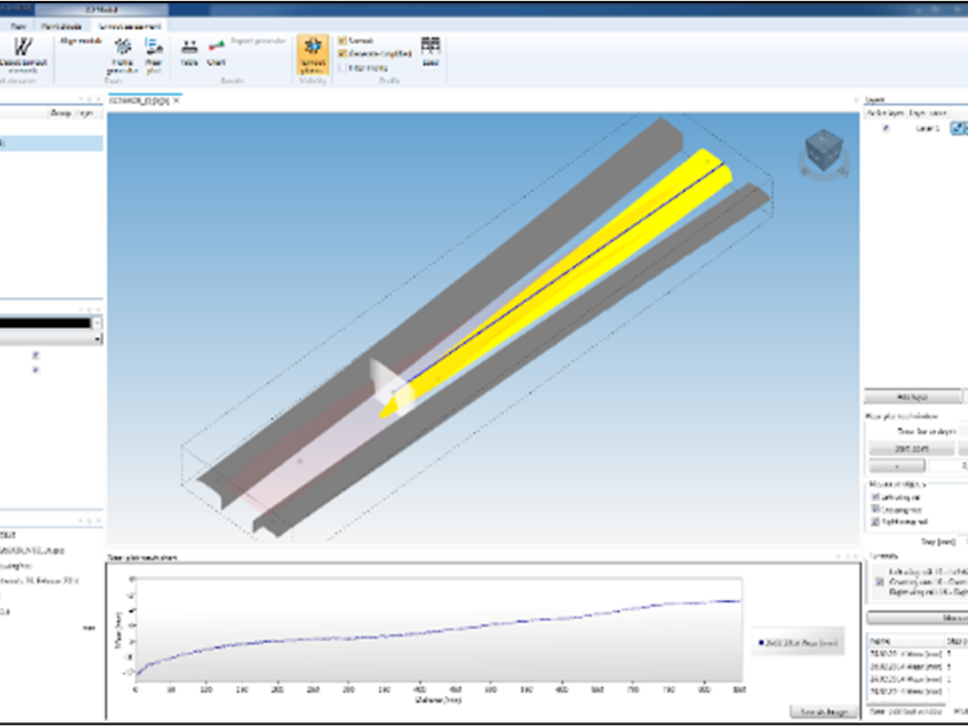
Task: Toggle the crossing nose checkbox
Action: [x=875, y=509]
